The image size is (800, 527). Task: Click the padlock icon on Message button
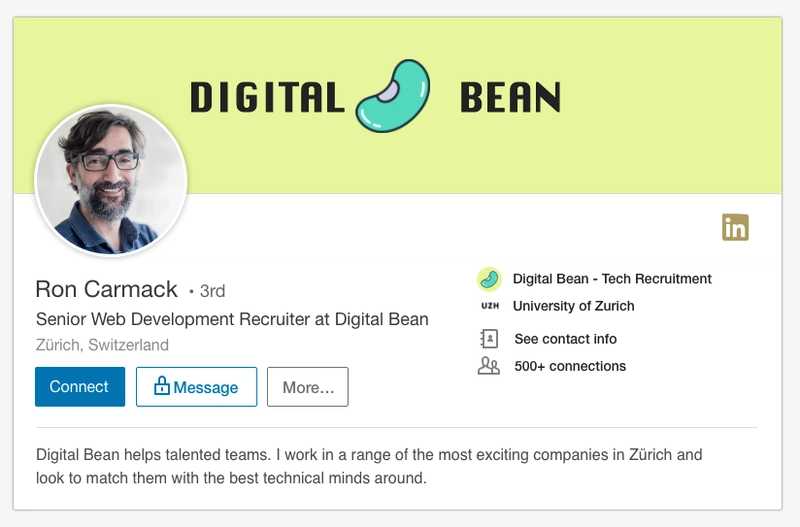click(162, 386)
